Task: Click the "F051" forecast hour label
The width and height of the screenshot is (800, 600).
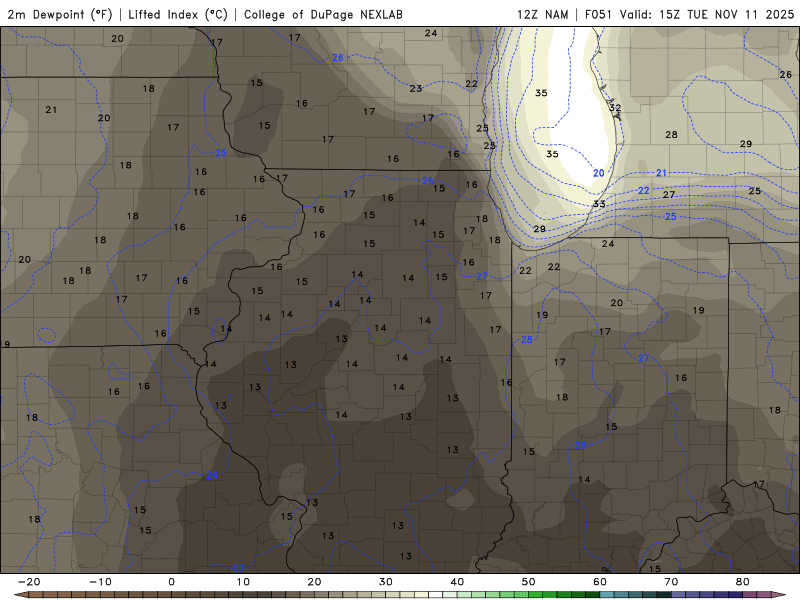Action: (598, 14)
